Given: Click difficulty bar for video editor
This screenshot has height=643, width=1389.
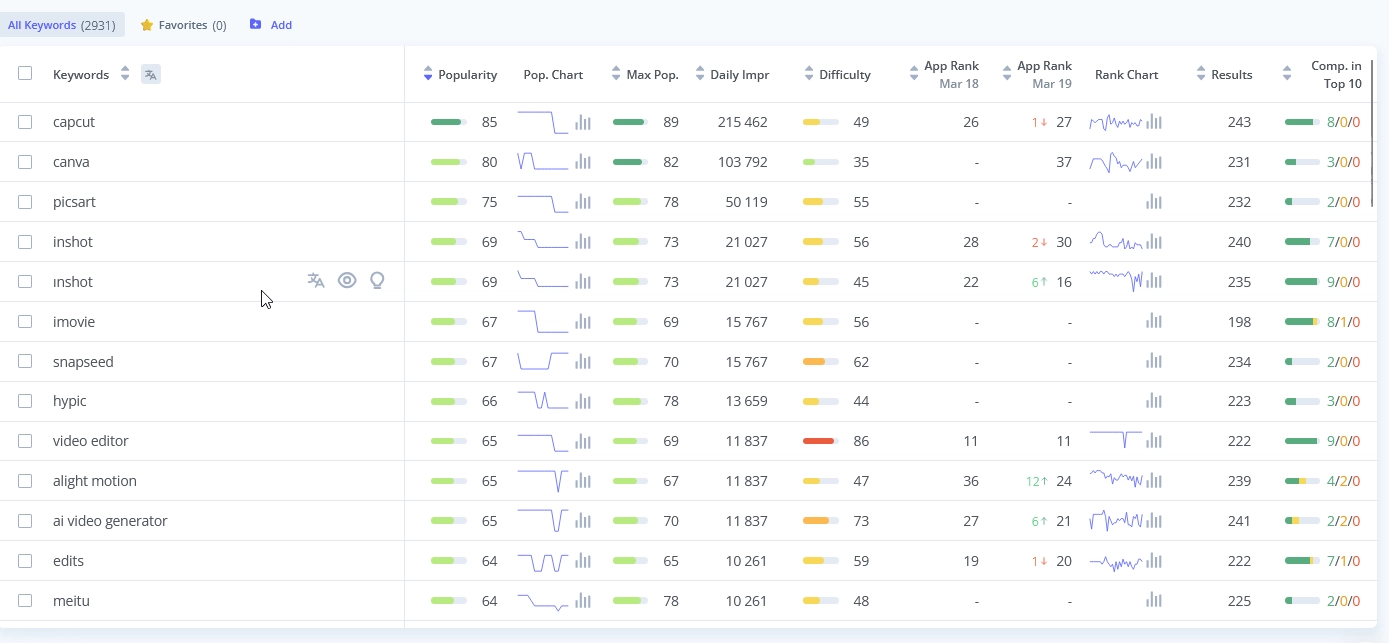Looking at the screenshot, I should (820, 441).
